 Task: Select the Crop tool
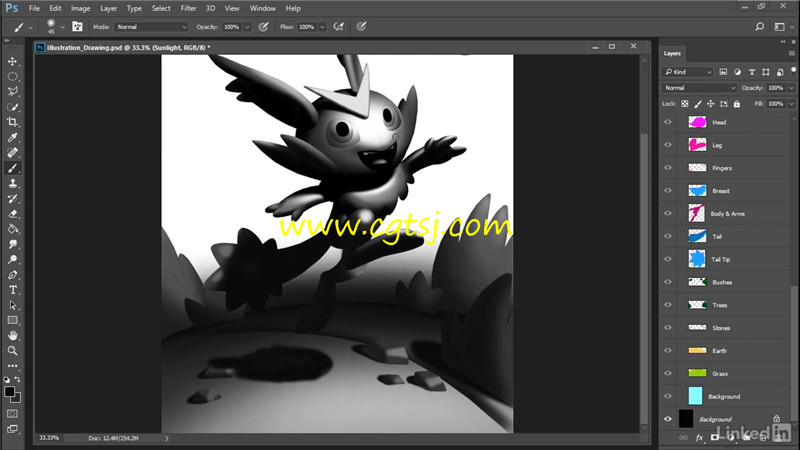12,122
